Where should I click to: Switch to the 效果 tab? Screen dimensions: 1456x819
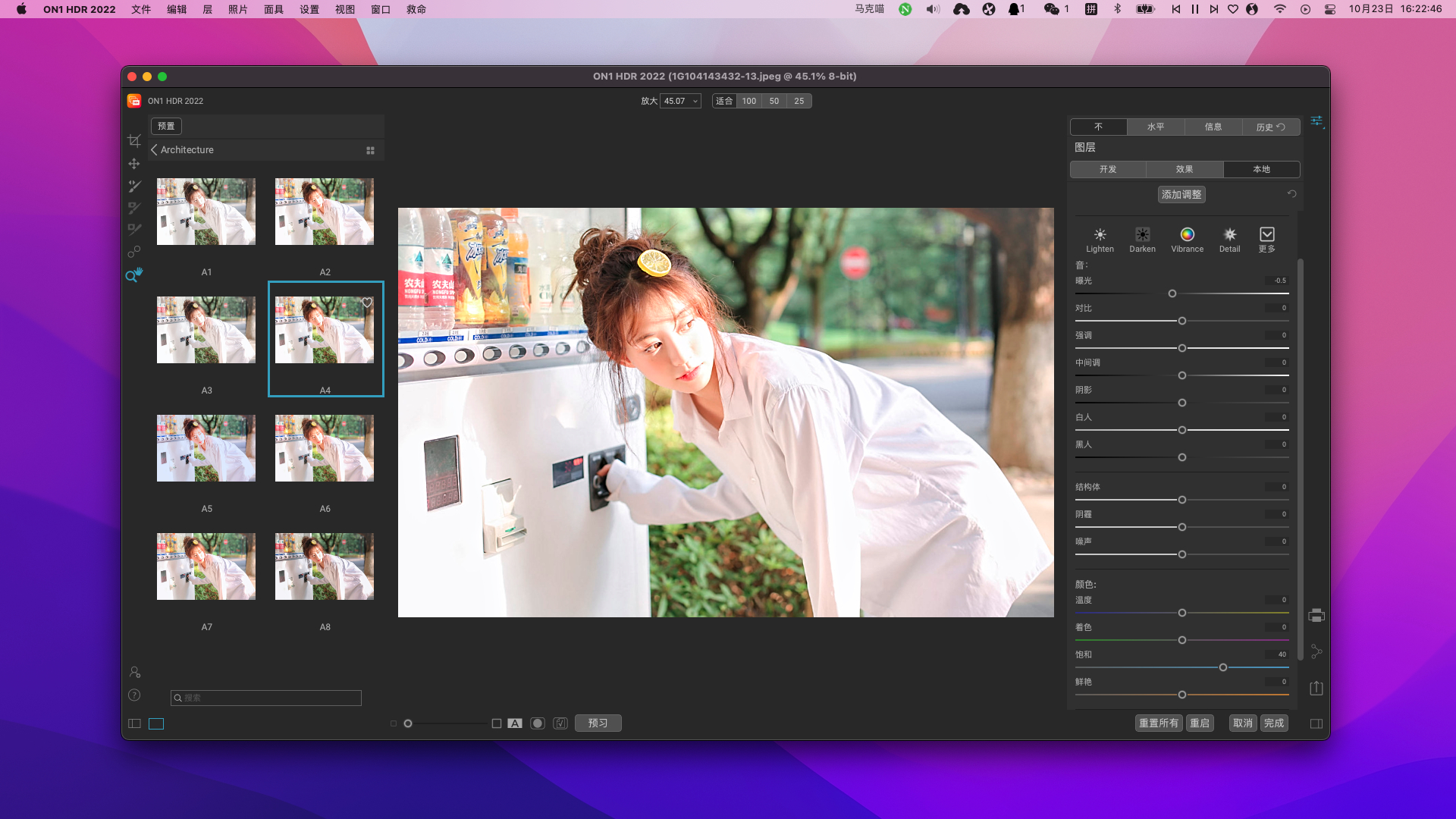[x=1185, y=169]
